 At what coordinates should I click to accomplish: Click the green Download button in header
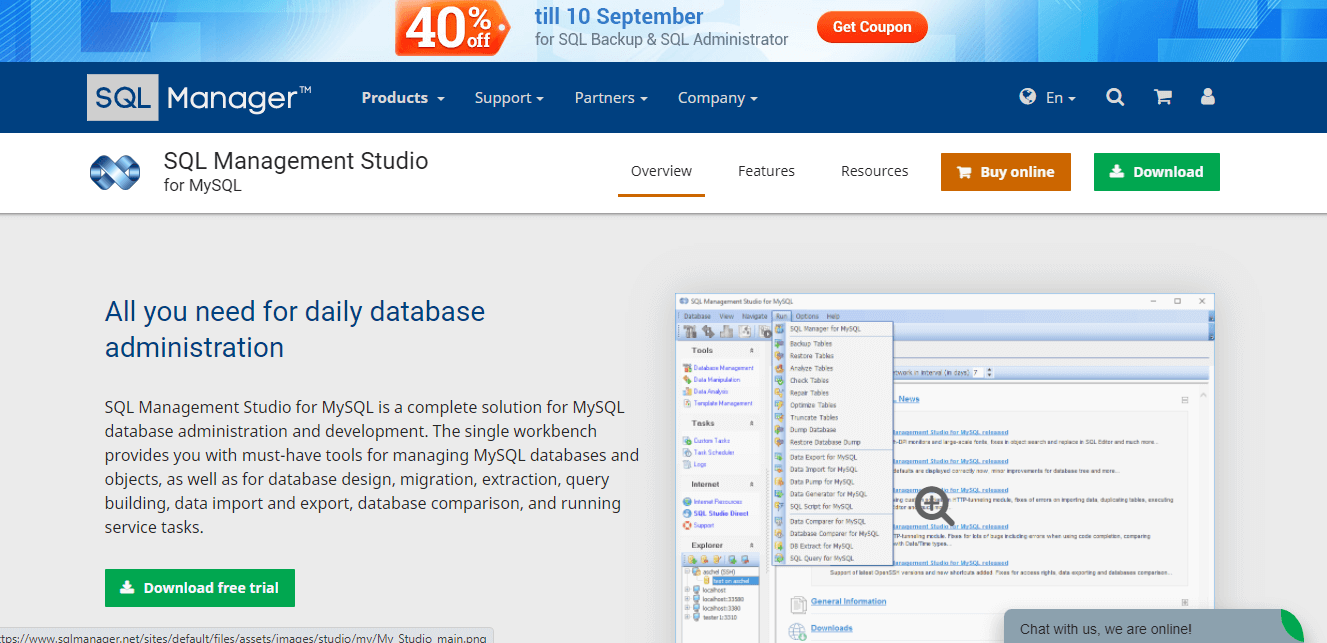1157,172
